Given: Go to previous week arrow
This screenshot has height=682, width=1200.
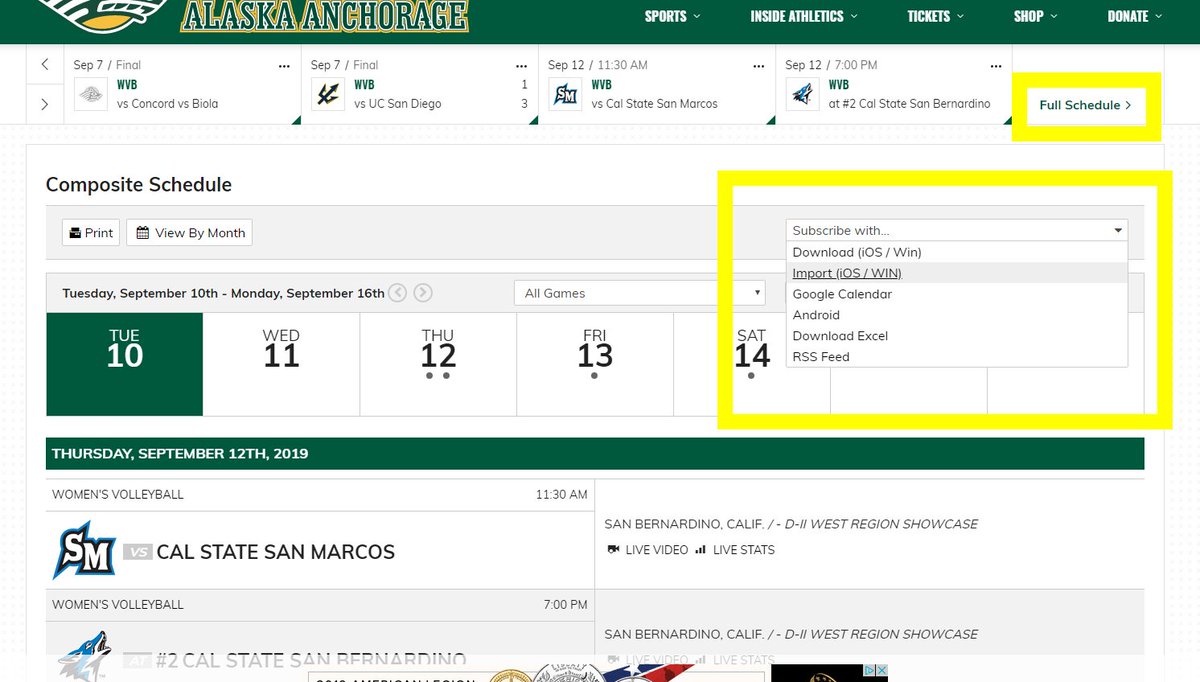Looking at the screenshot, I should 398,293.
